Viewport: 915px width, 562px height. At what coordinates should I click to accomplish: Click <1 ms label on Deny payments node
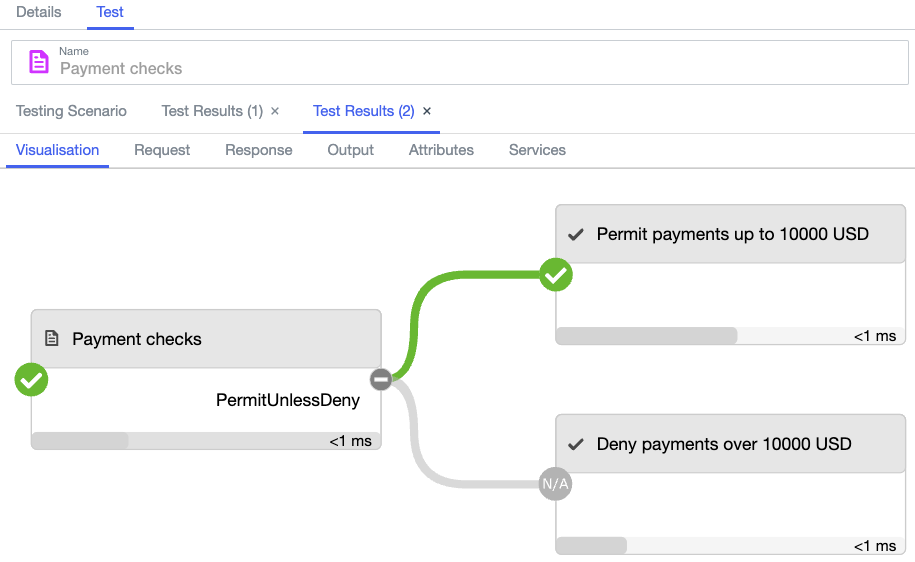coord(875,546)
